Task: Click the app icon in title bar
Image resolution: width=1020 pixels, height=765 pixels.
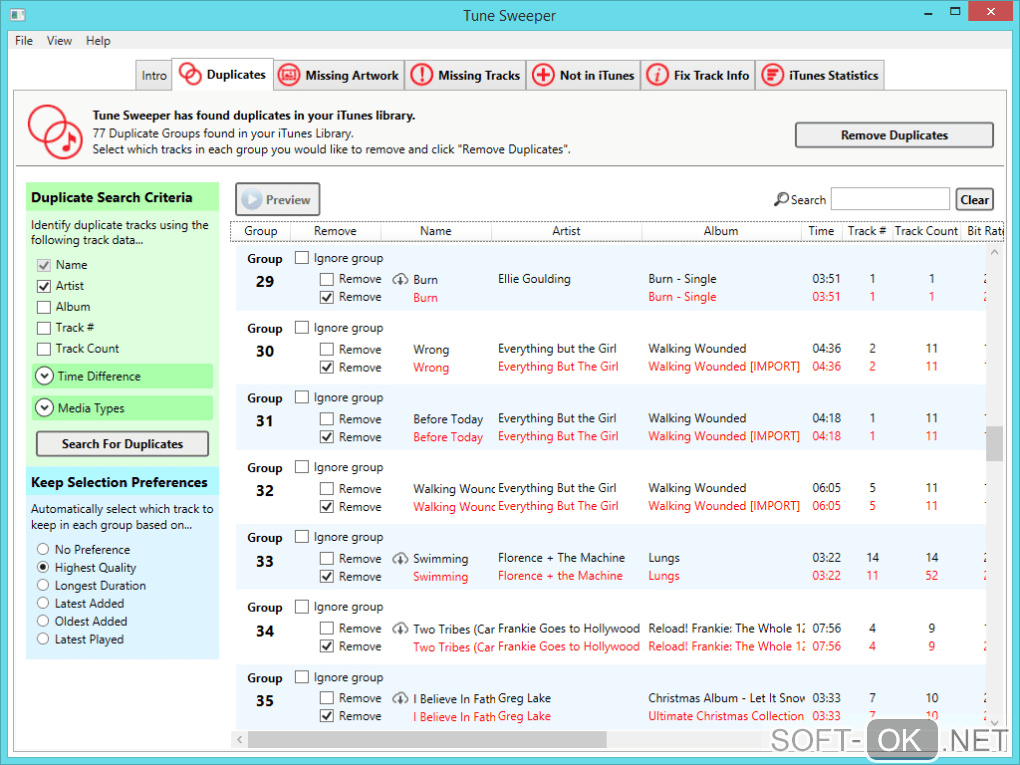Action: pos(18,14)
